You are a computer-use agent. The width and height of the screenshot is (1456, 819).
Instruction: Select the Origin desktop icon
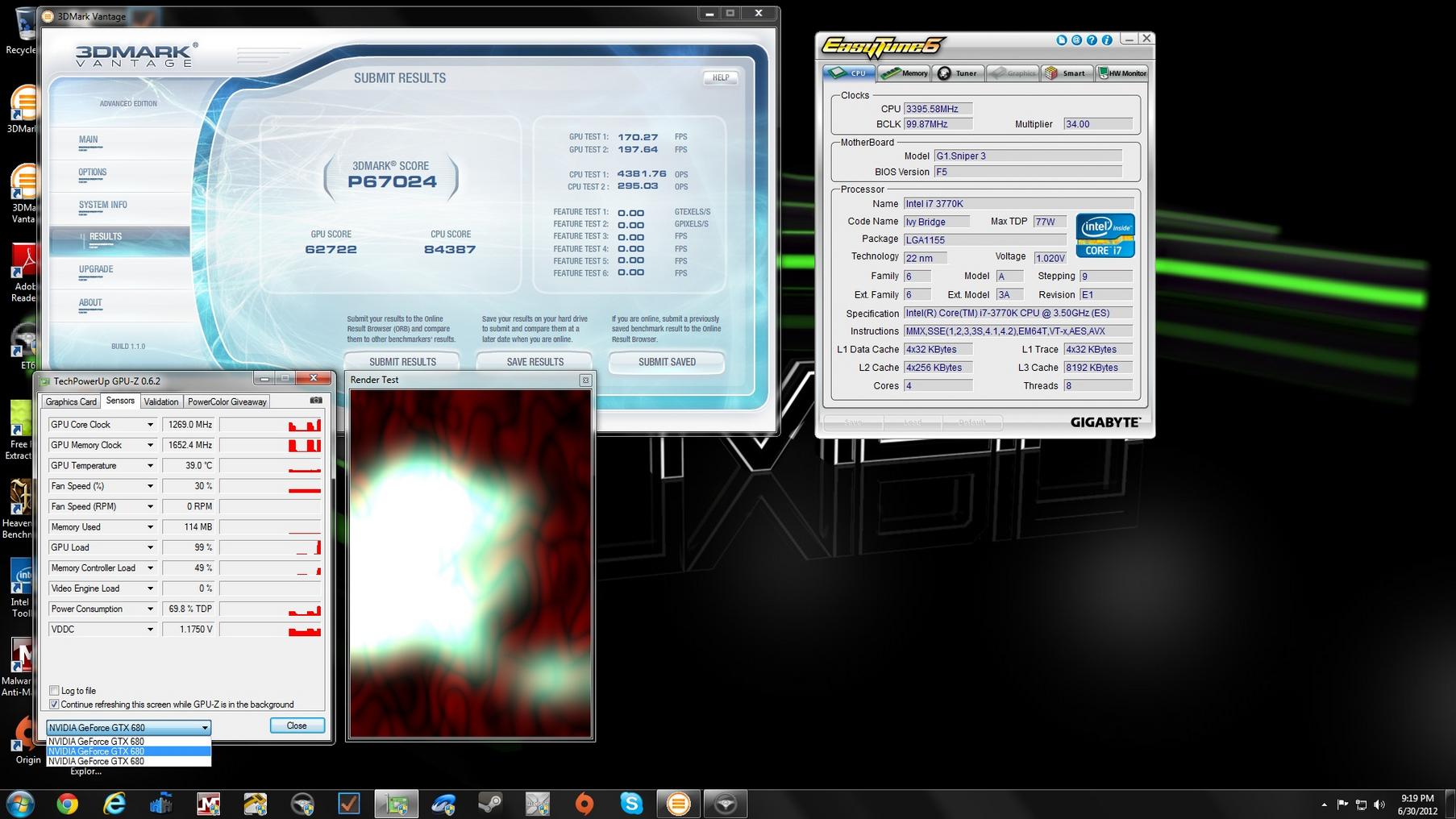point(27,740)
